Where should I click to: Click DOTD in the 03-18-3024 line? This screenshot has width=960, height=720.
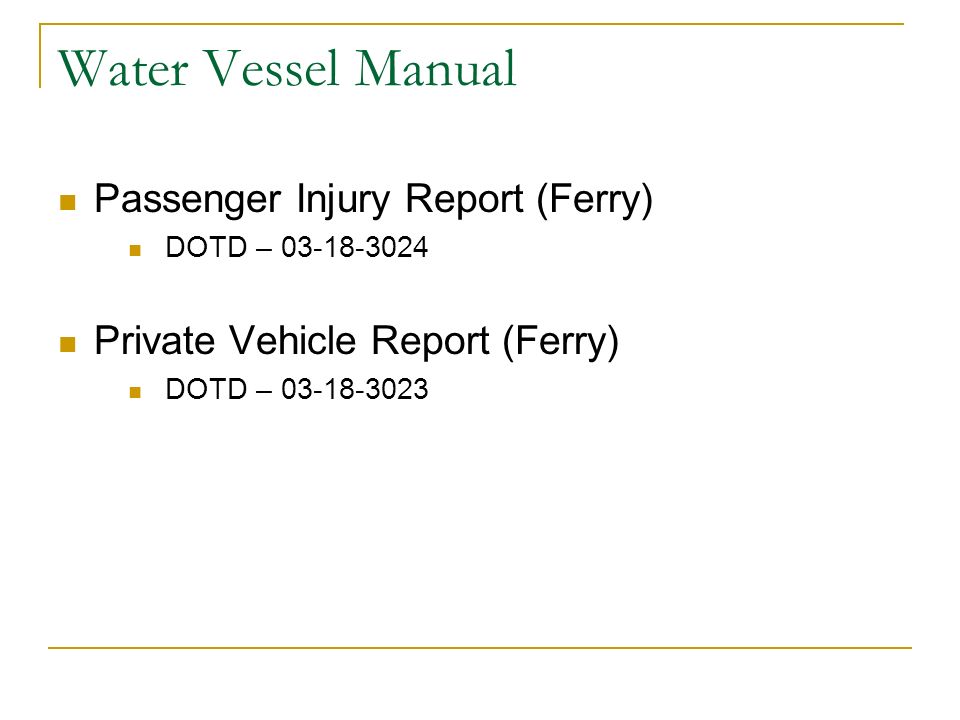click(206, 247)
